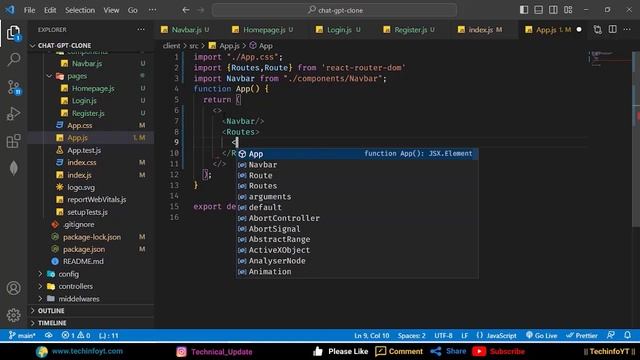The height and width of the screenshot is (360, 640).
Task: Select the App autocomplete suggestion
Action: tap(357, 154)
